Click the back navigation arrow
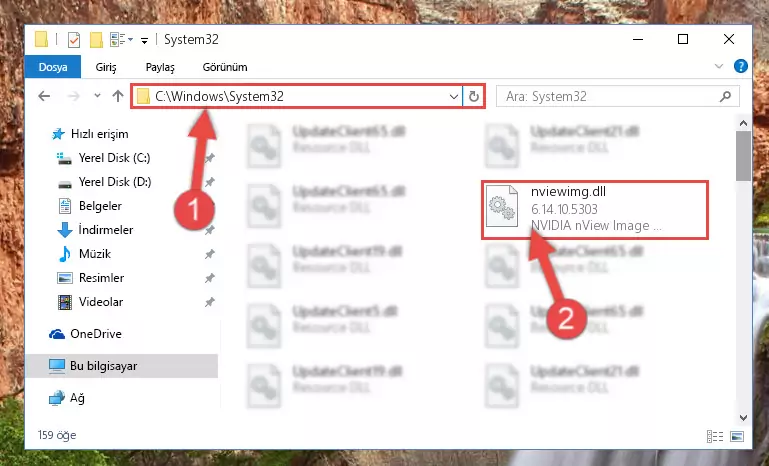 44,96
